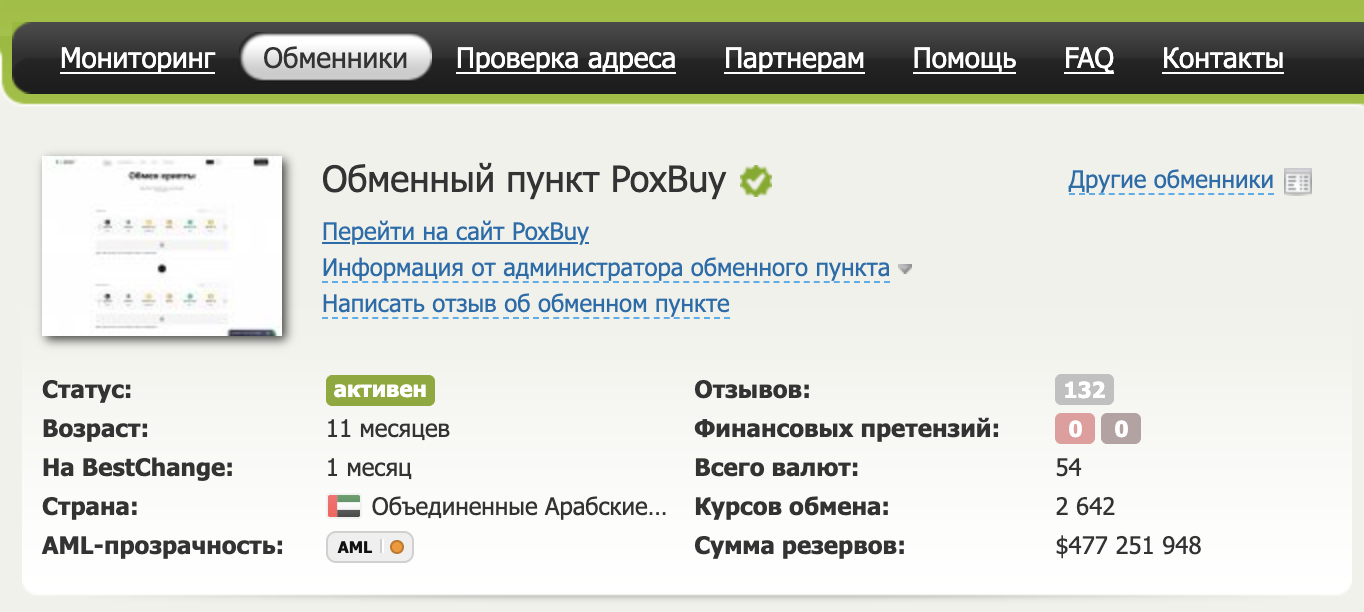Image resolution: width=1364 pixels, height=612 pixels.
Task: Click the 'Курсов обмена:' label
Action: coord(791,507)
